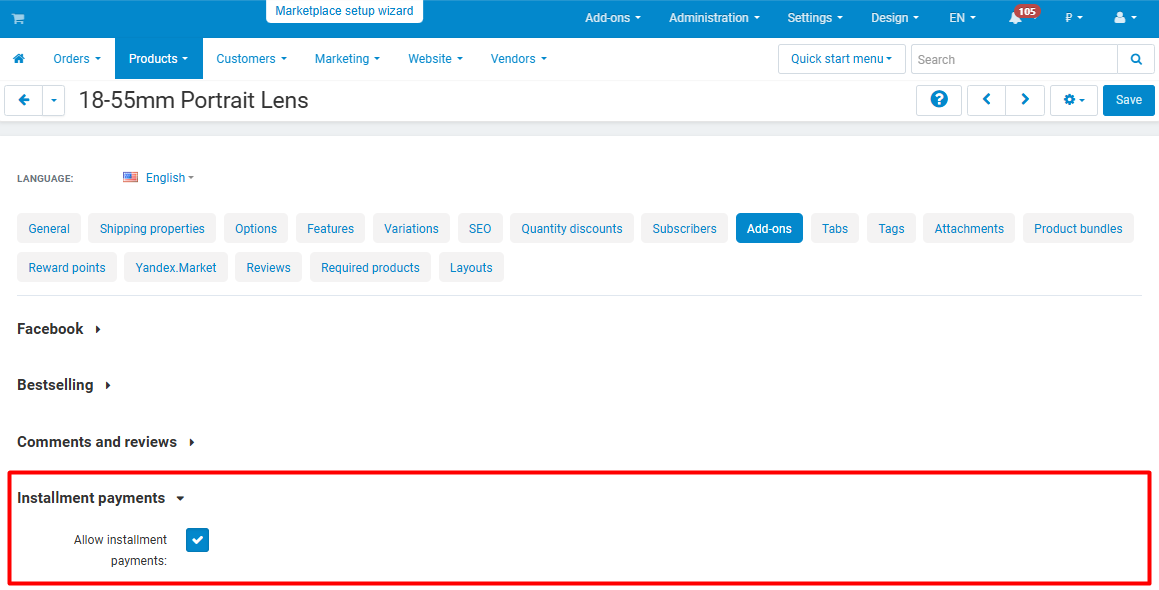Screen dimensions: 1159x590
Task: Click the back arrow button
Action: pos(24,100)
